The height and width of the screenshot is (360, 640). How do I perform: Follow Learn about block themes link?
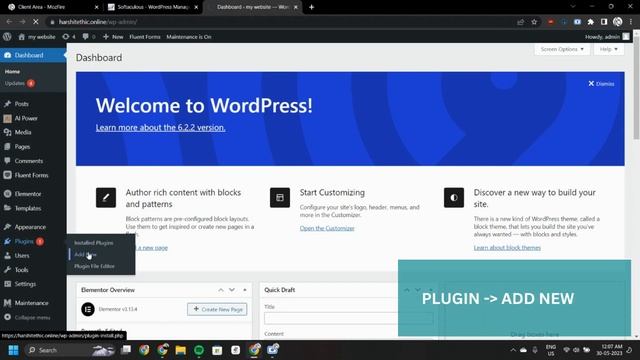507,248
